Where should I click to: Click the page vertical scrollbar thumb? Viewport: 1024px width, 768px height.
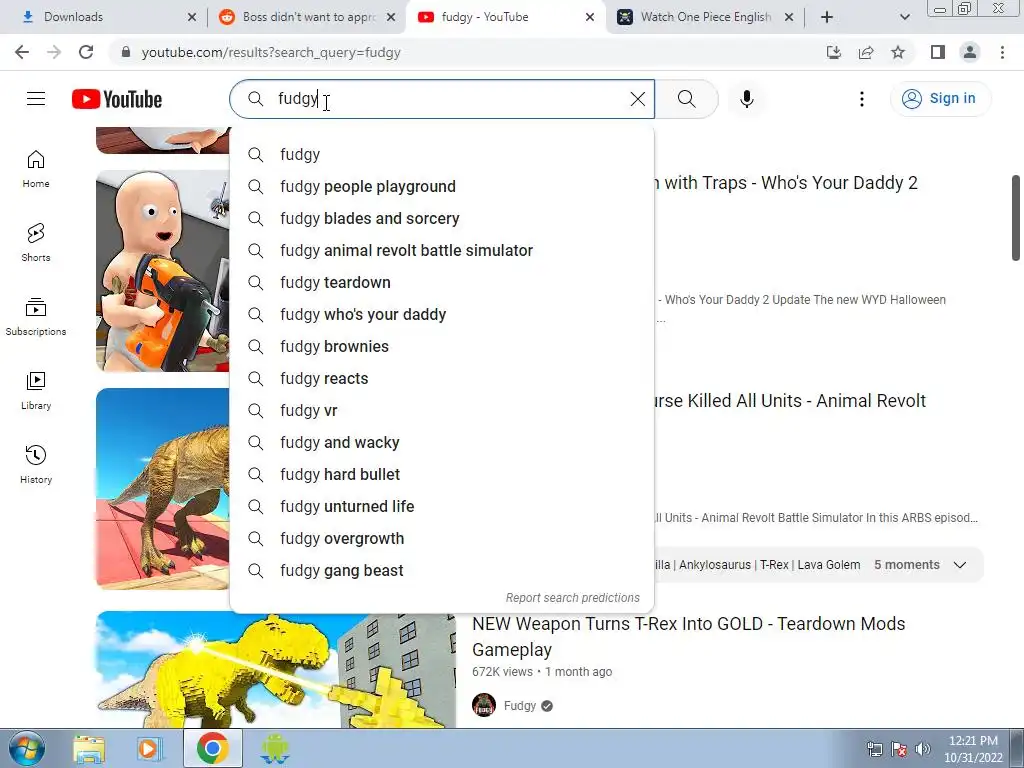point(1016,217)
